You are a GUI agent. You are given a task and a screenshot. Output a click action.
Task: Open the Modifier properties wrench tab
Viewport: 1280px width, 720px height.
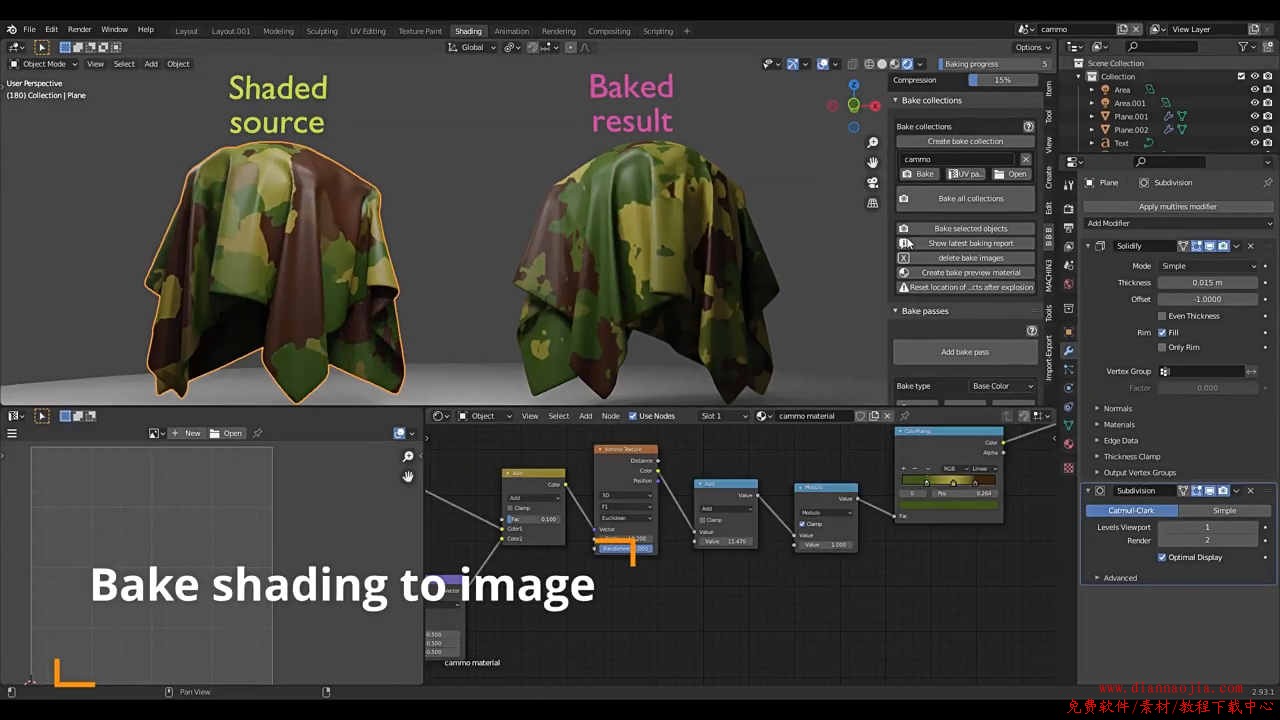point(1068,350)
